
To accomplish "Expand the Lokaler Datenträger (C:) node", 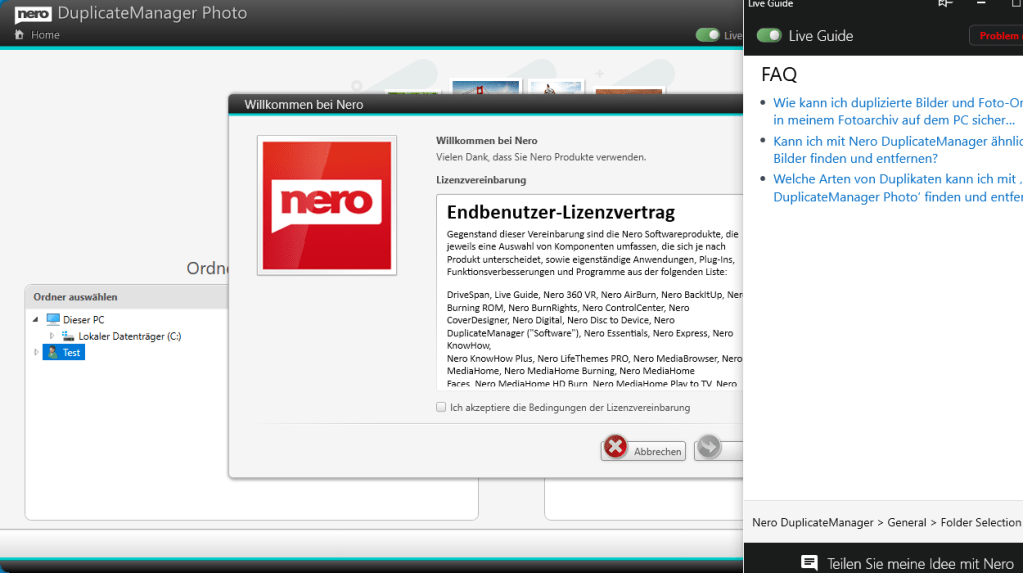I will click(x=52, y=336).
